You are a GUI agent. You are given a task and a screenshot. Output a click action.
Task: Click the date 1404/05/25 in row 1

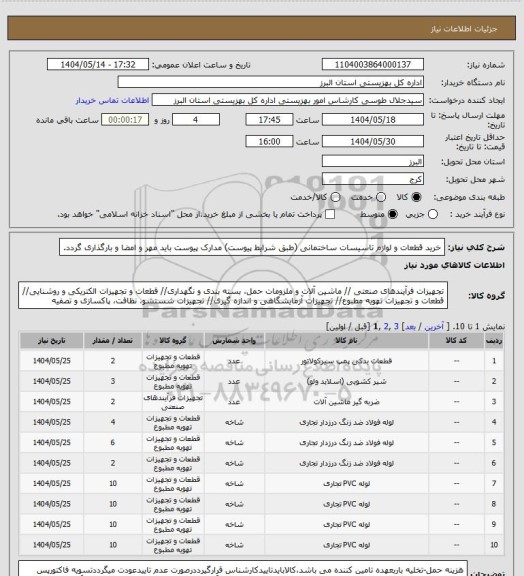[x=51, y=361]
